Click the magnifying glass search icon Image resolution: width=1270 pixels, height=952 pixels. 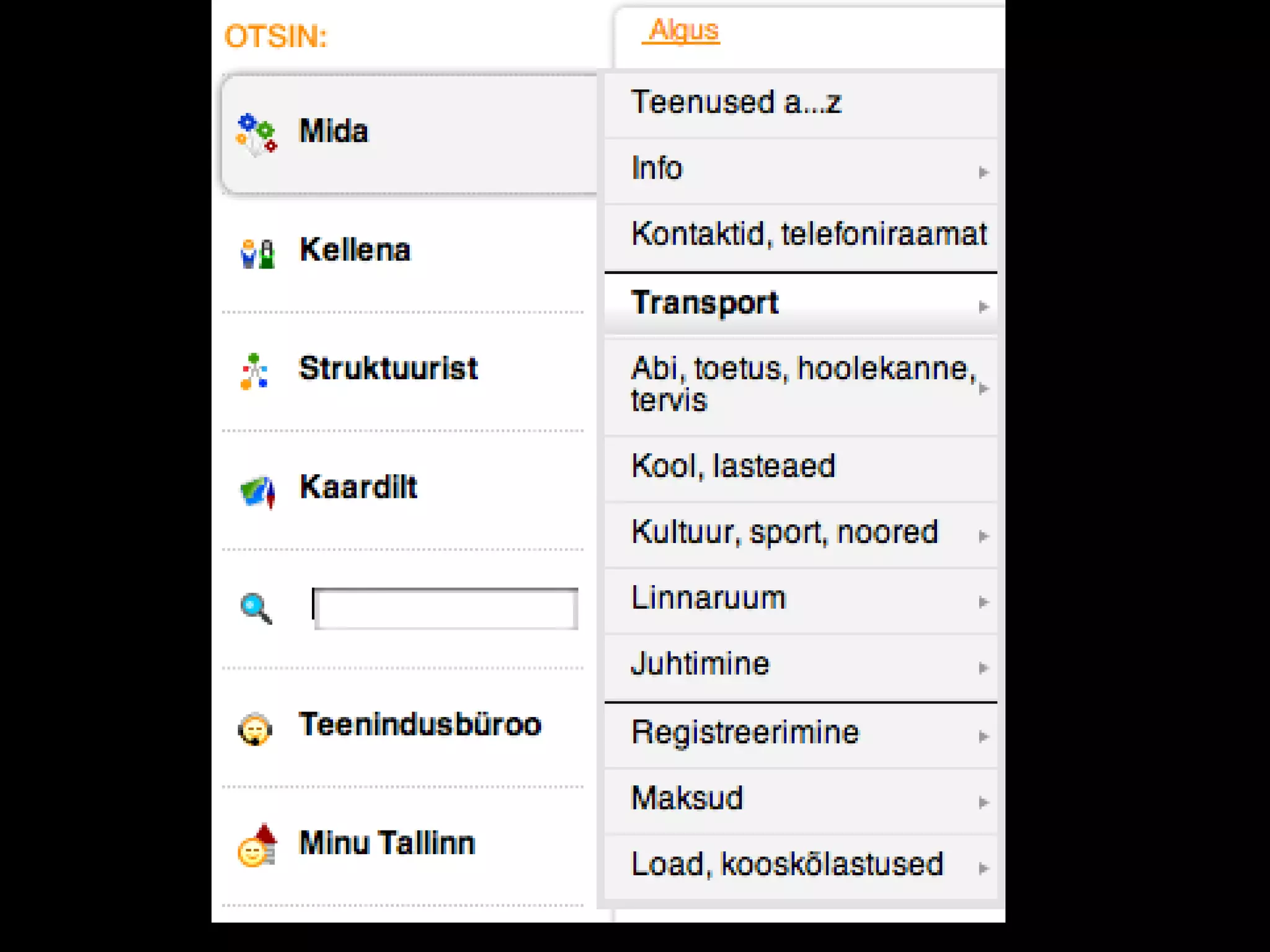click(x=256, y=608)
